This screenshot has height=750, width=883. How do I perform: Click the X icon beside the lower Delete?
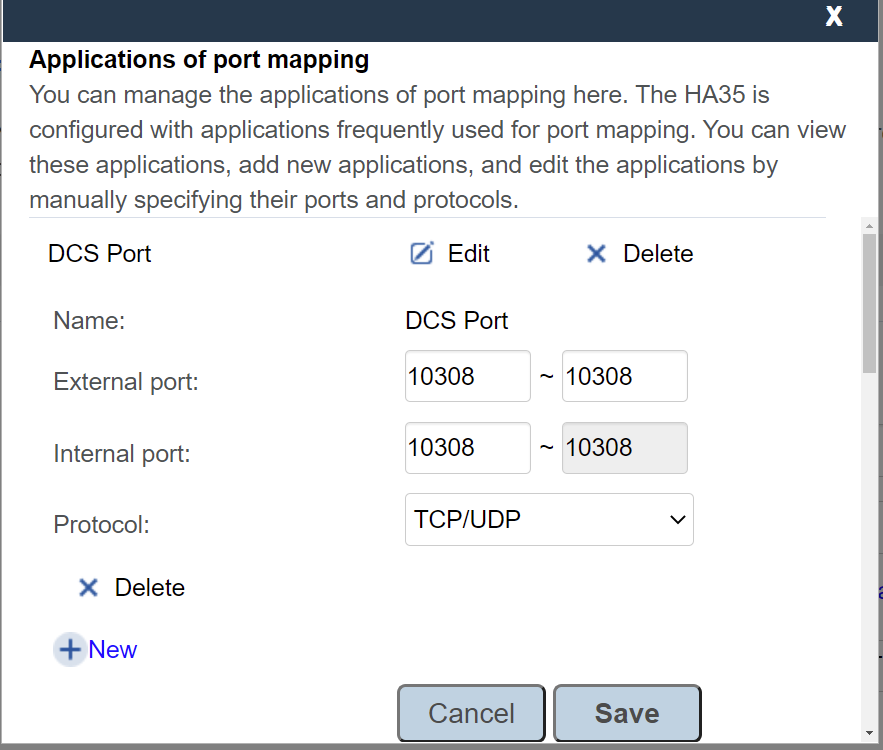[88, 587]
